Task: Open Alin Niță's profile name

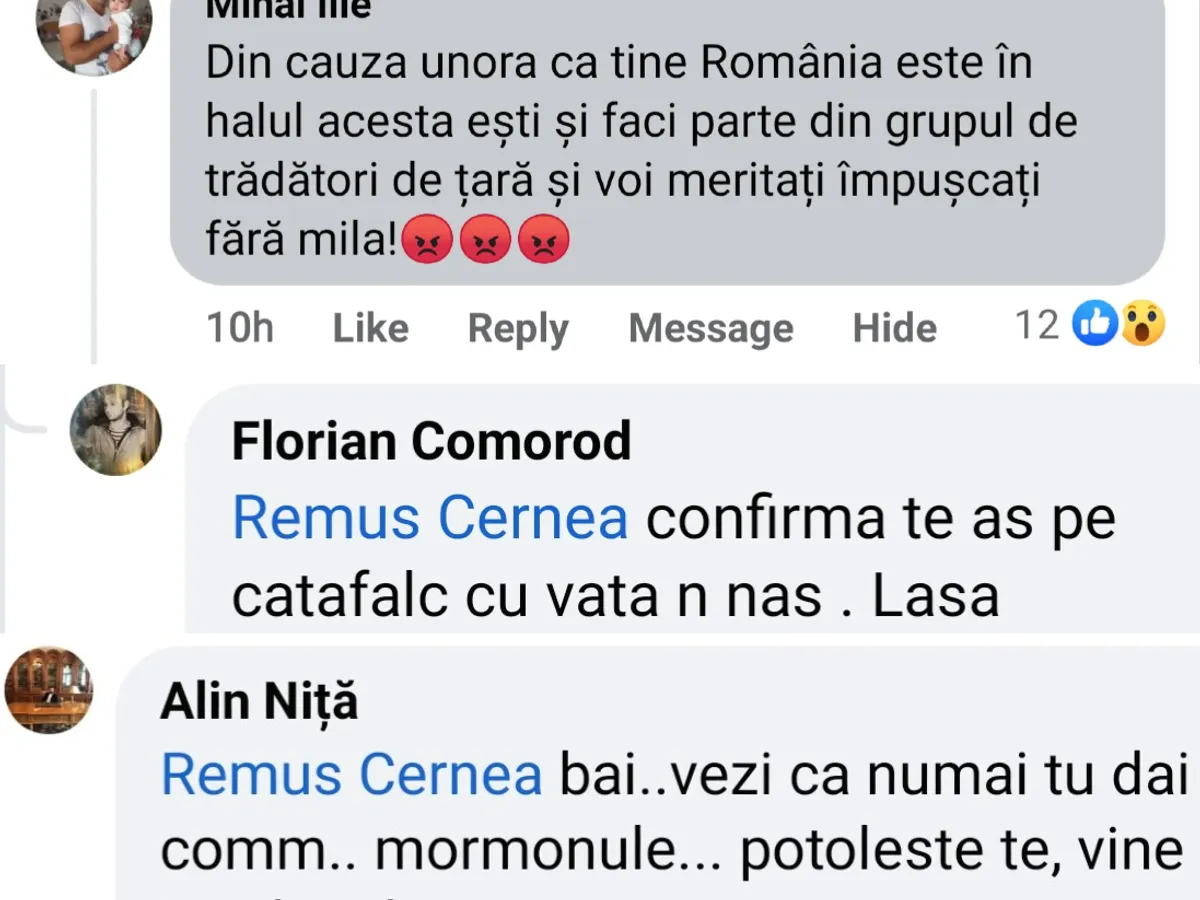Action: [x=259, y=702]
